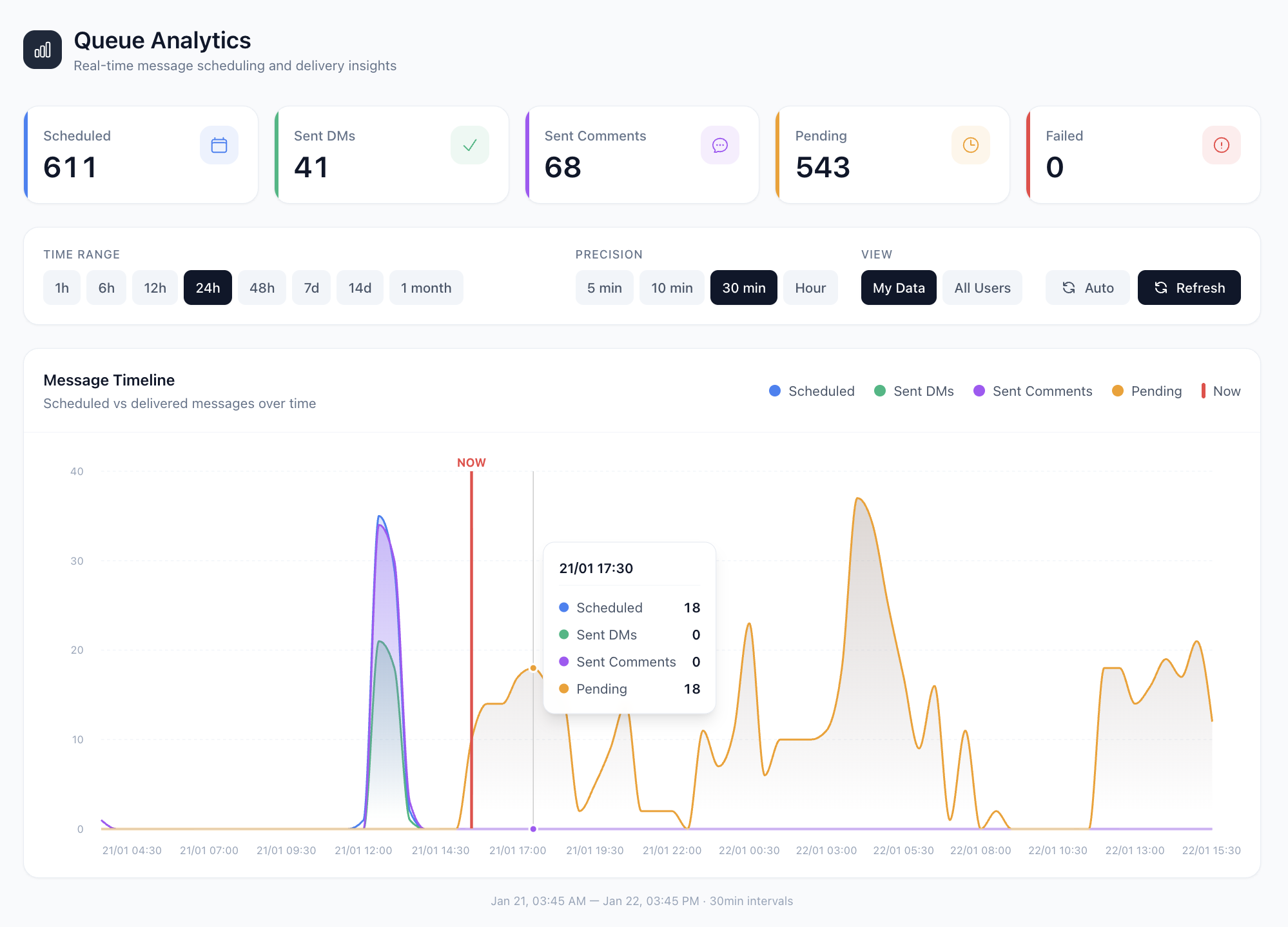Screen dimensions: 1288x927
Task: Click the alert icon on the Failed card
Action: [1222, 145]
